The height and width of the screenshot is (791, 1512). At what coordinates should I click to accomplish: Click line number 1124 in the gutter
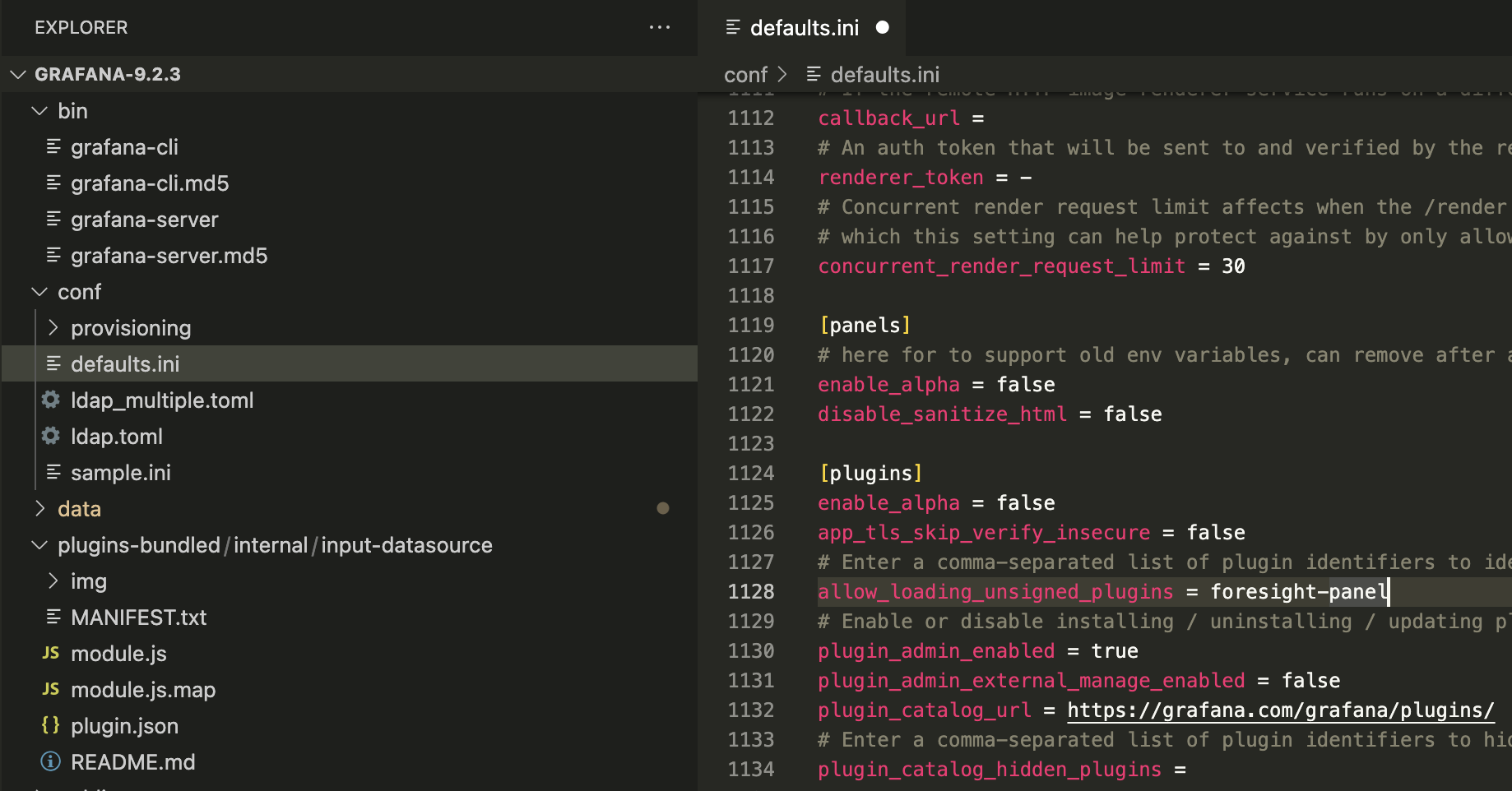(x=751, y=474)
